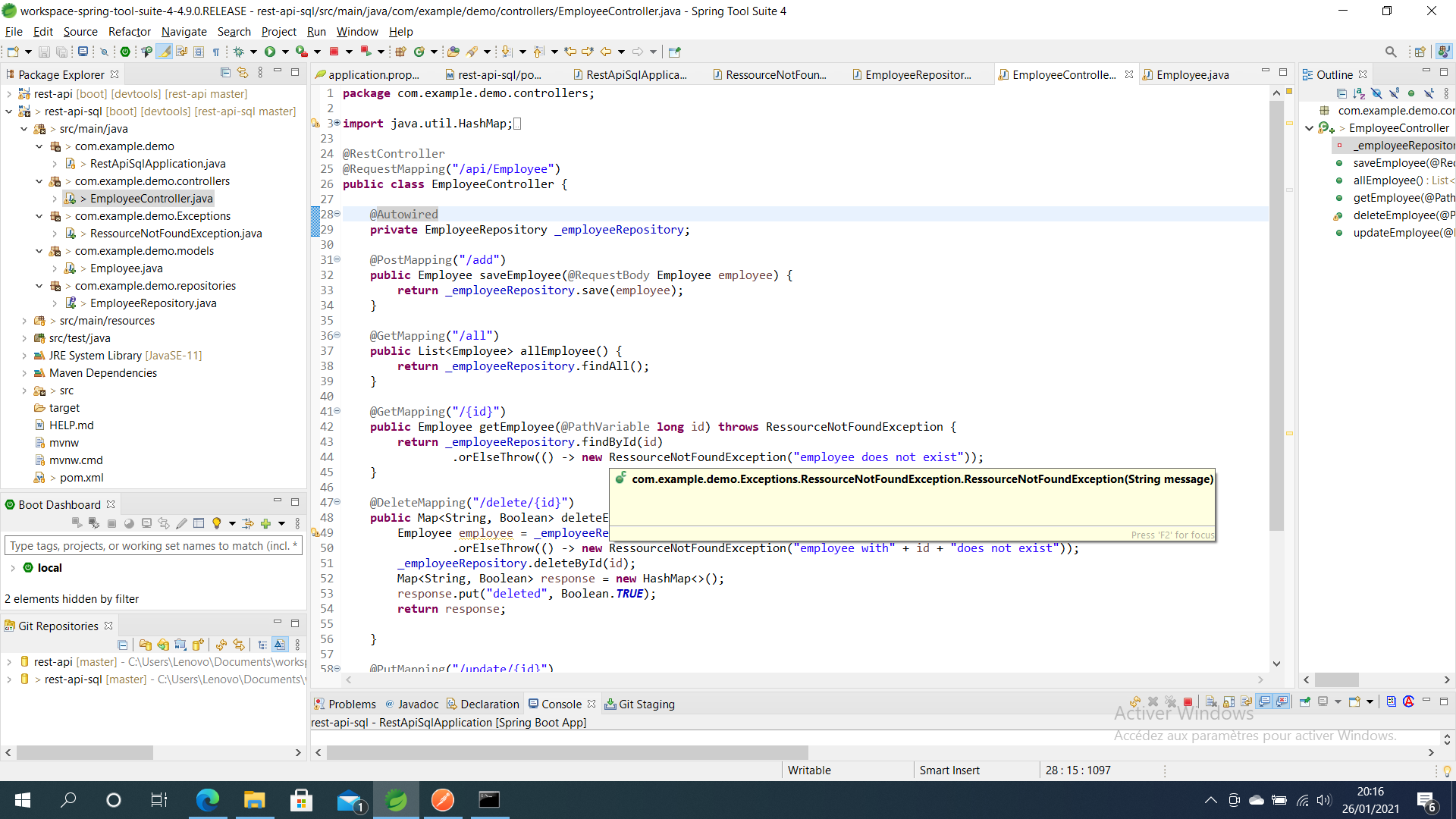Switch to the Problems tab

(345, 704)
